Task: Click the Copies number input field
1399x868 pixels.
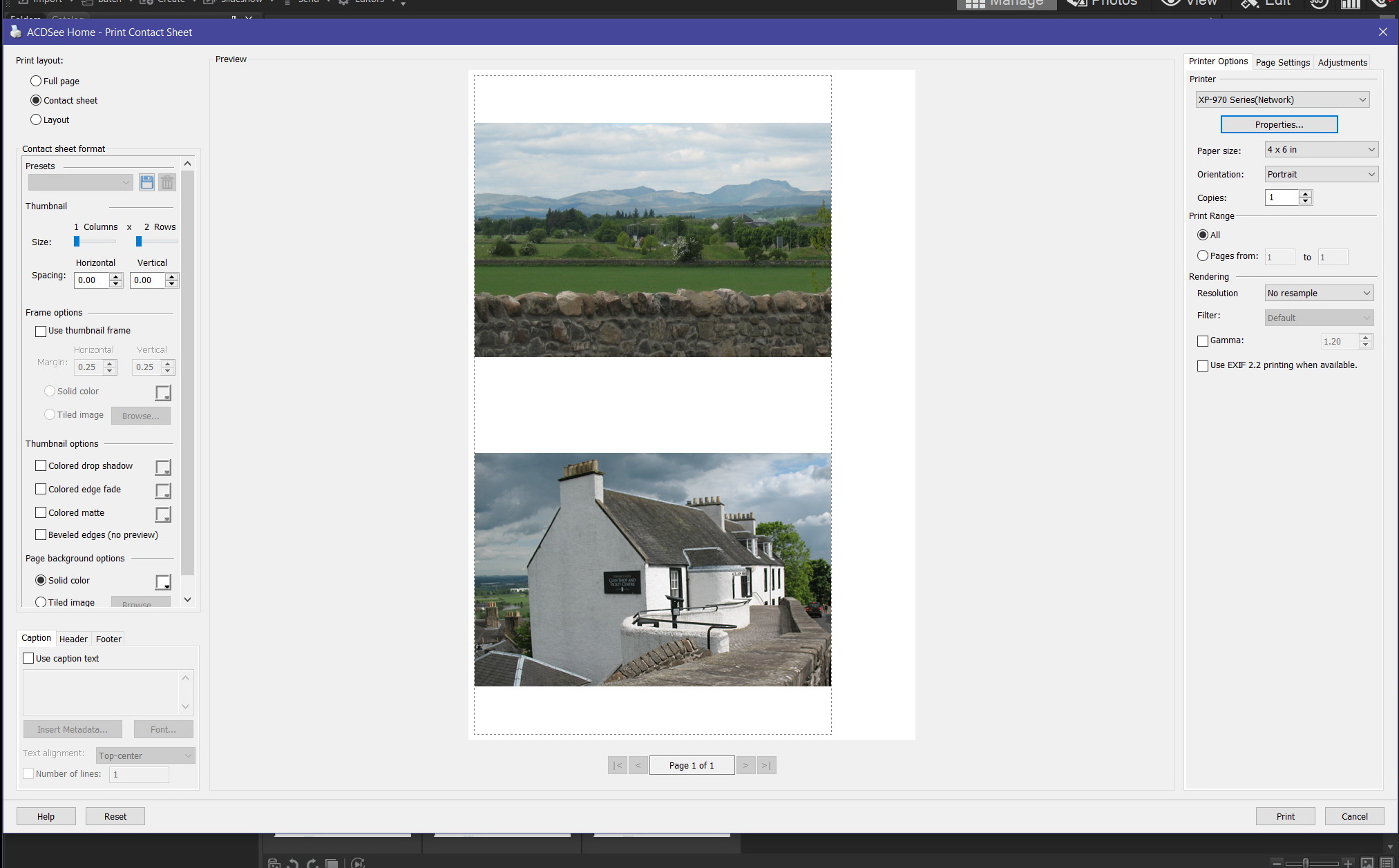Action: click(1282, 197)
